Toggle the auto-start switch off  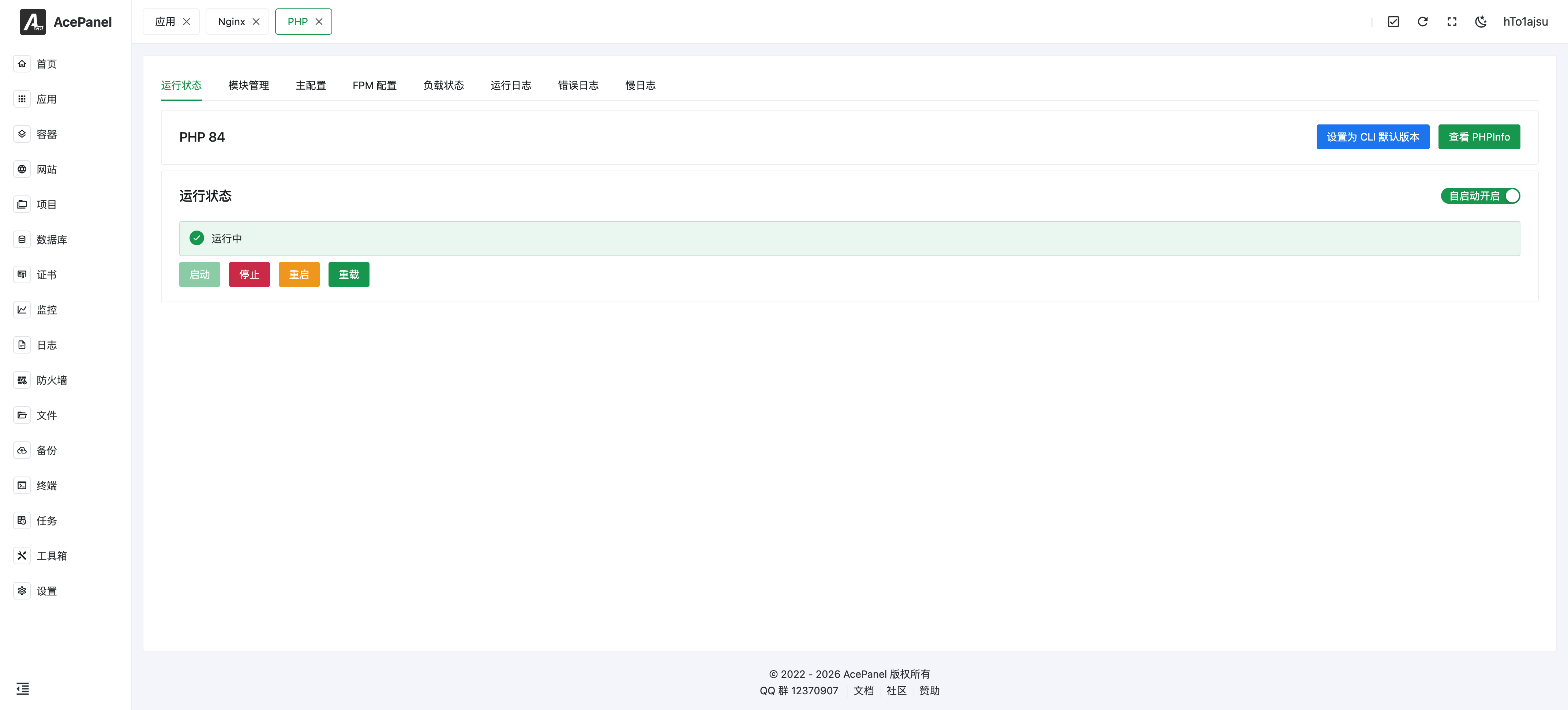coord(1480,196)
